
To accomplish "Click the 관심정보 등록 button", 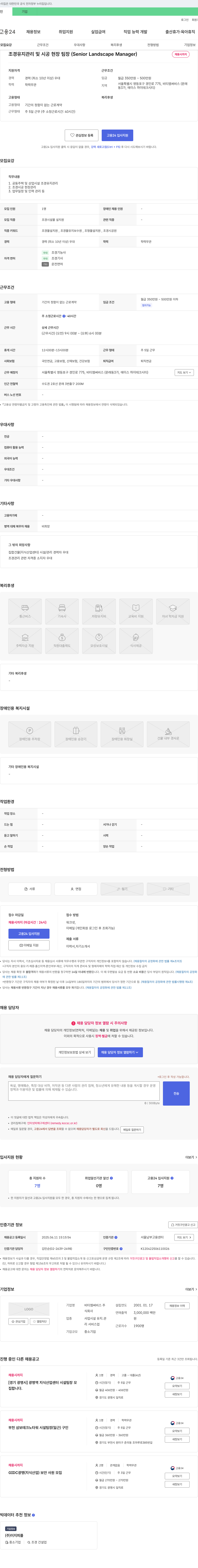I will 81,135.
